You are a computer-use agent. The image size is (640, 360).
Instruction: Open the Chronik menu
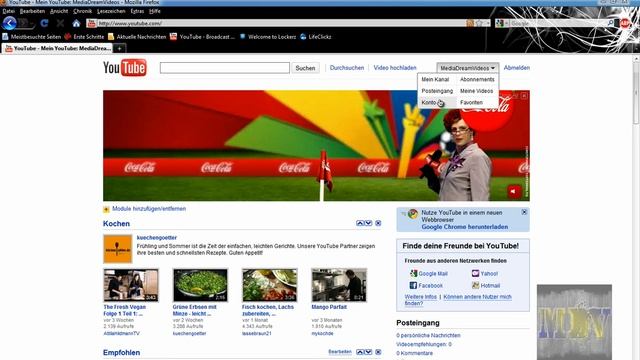pyautogui.click(x=82, y=11)
